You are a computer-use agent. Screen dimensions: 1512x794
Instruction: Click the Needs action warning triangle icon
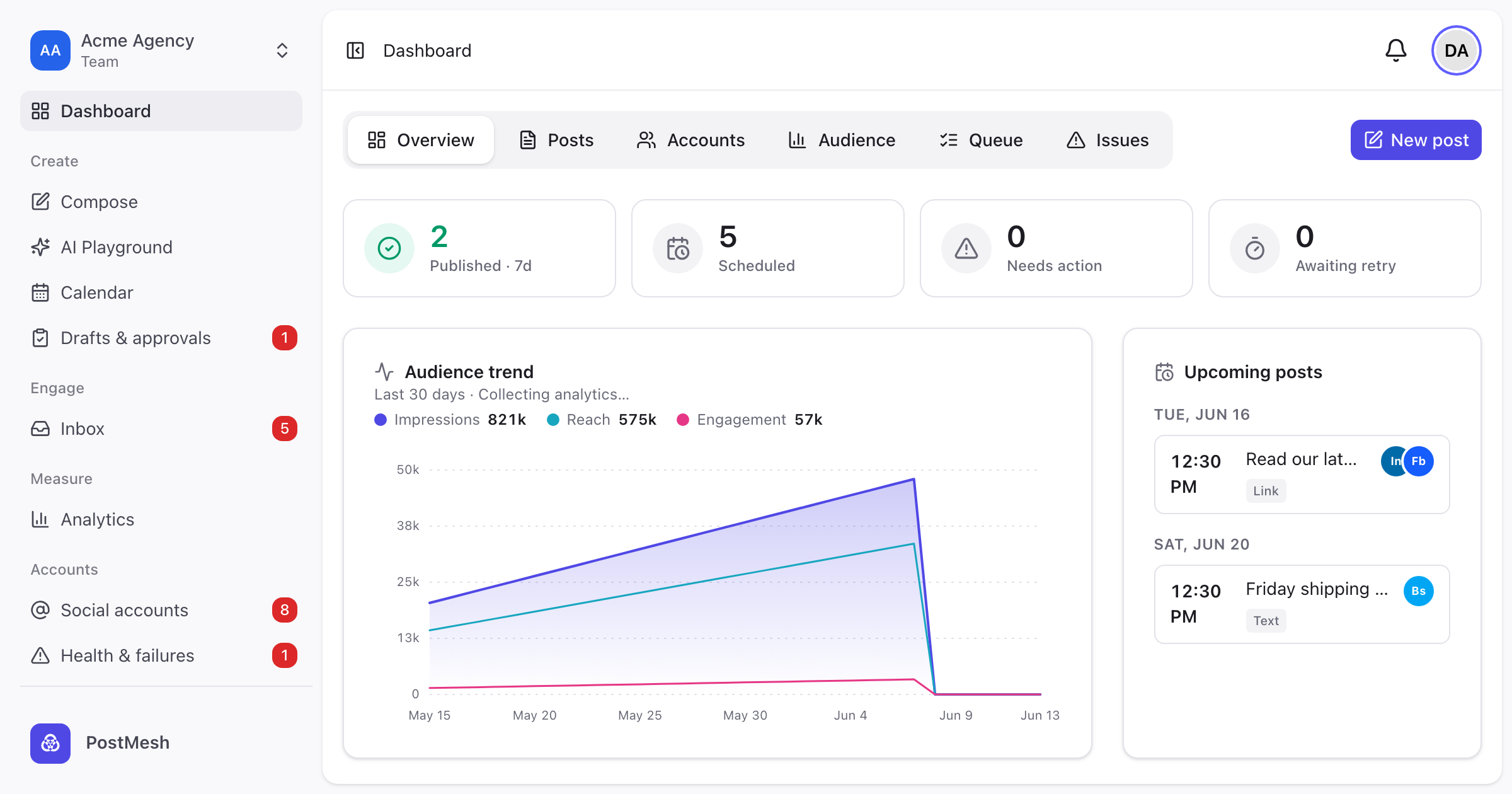pos(966,248)
